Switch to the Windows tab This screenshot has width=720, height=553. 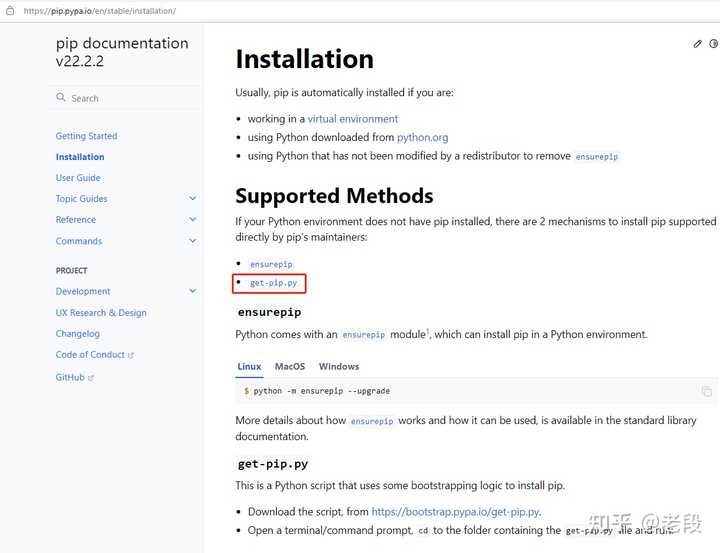click(339, 367)
